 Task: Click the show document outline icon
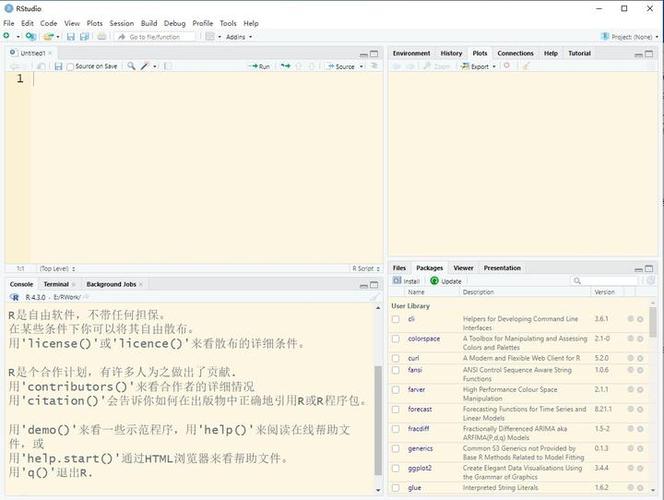point(374,66)
